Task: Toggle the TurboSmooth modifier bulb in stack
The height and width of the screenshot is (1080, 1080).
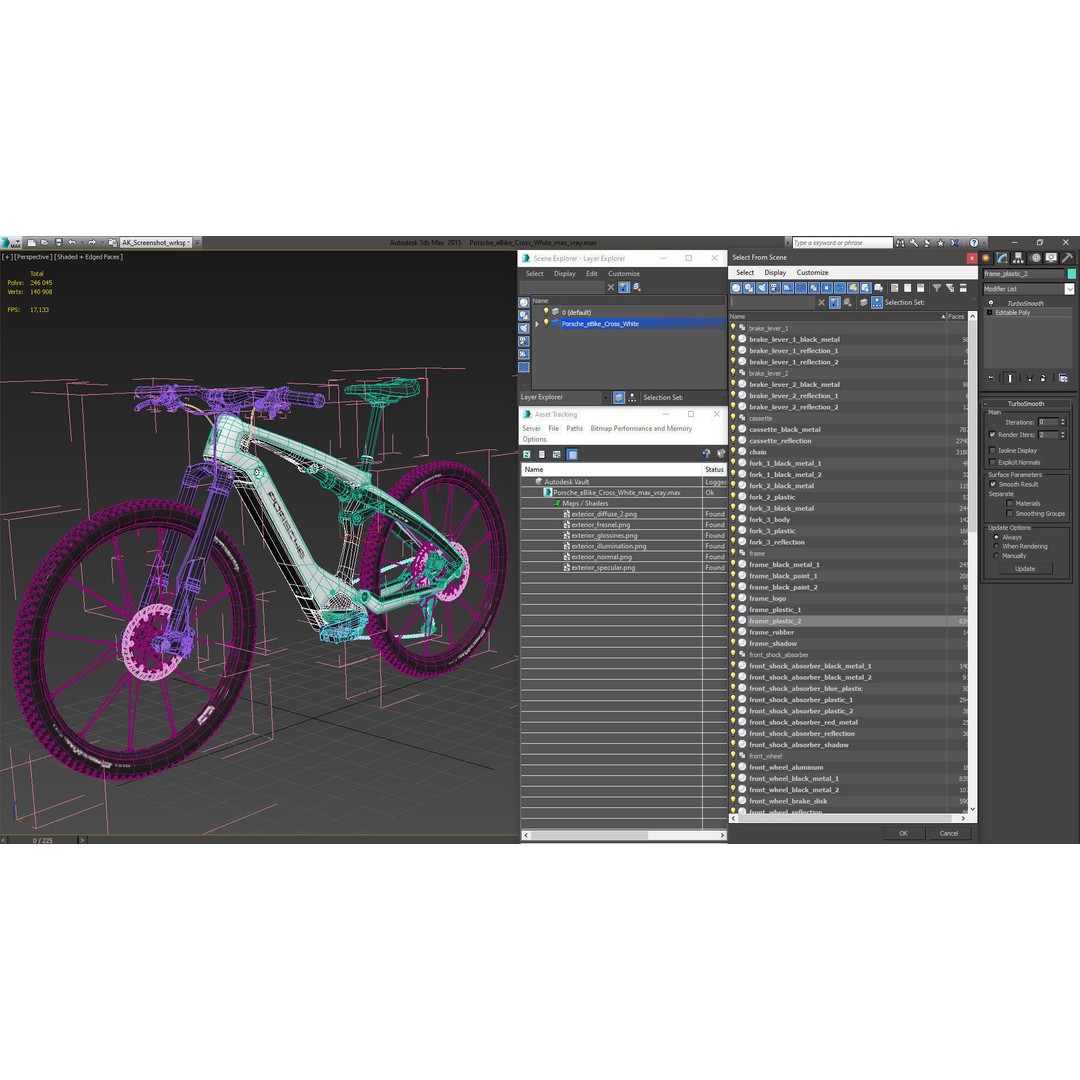Action: (x=991, y=303)
